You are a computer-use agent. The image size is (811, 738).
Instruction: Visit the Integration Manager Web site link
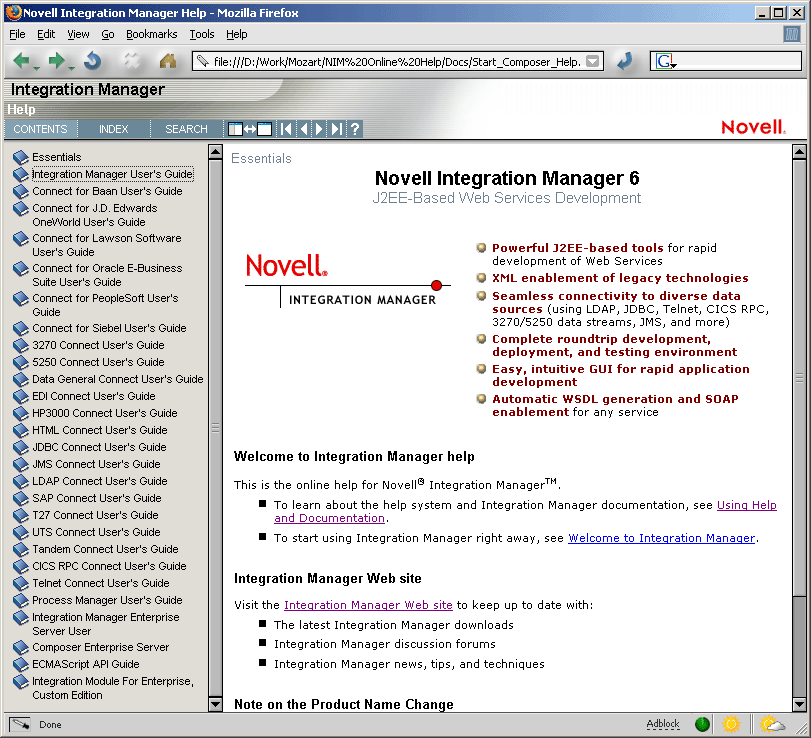click(368, 605)
